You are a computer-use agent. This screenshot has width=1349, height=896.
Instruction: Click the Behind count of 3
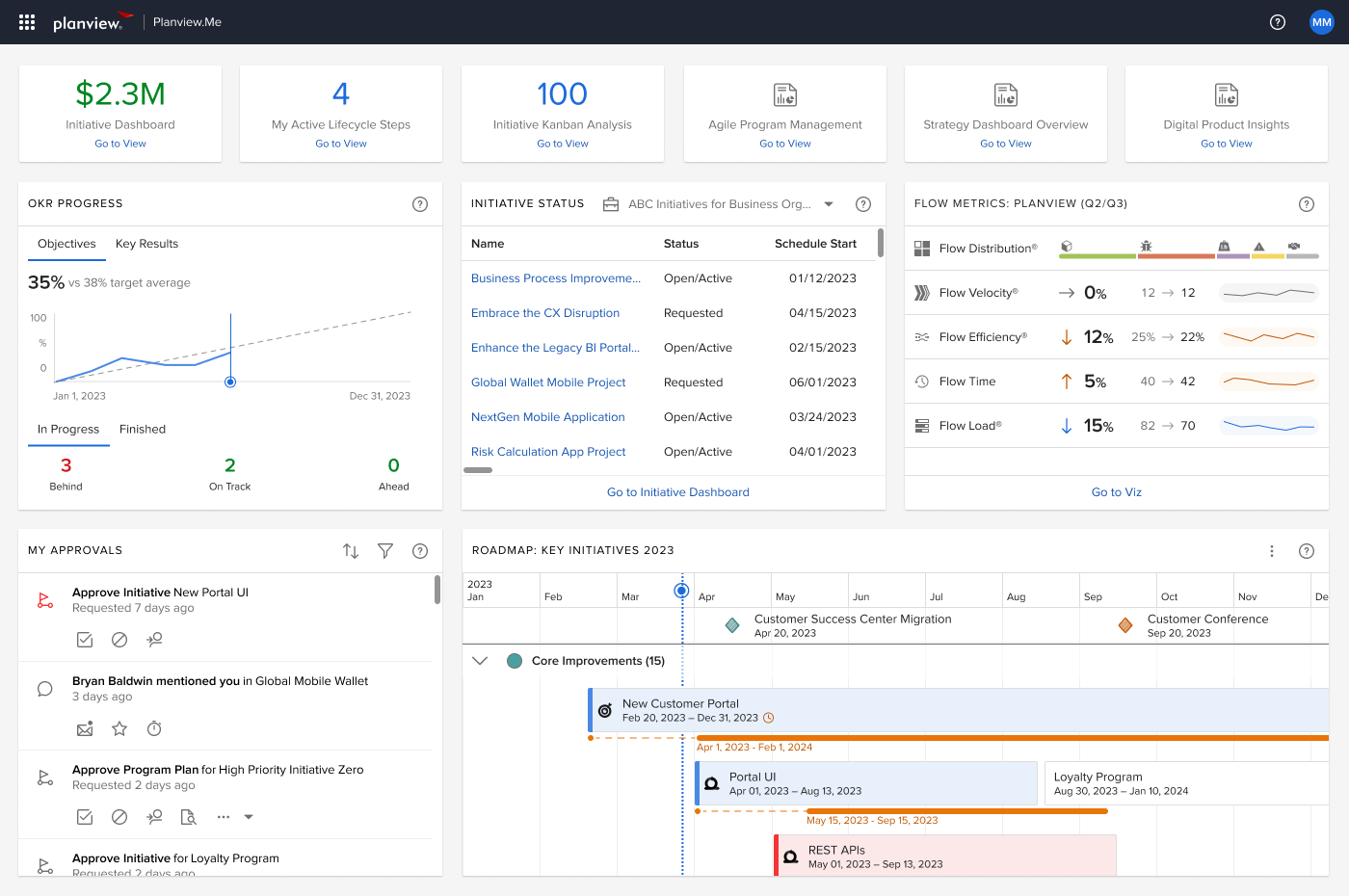point(66,465)
